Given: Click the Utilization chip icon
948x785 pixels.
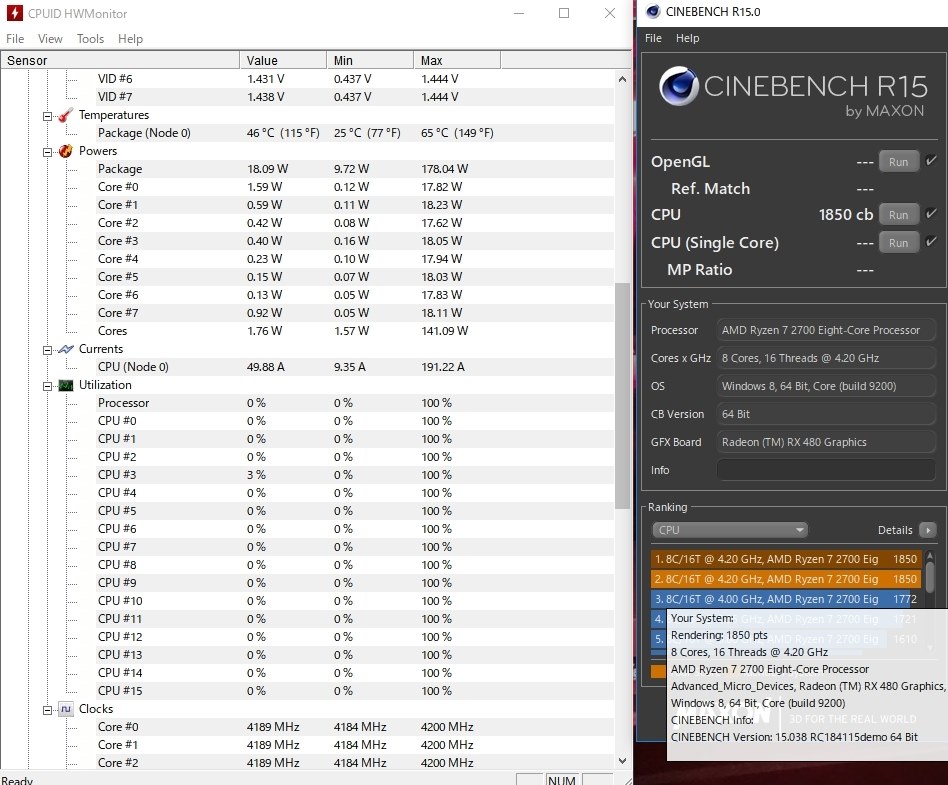Looking at the screenshot, I should 65,385.
